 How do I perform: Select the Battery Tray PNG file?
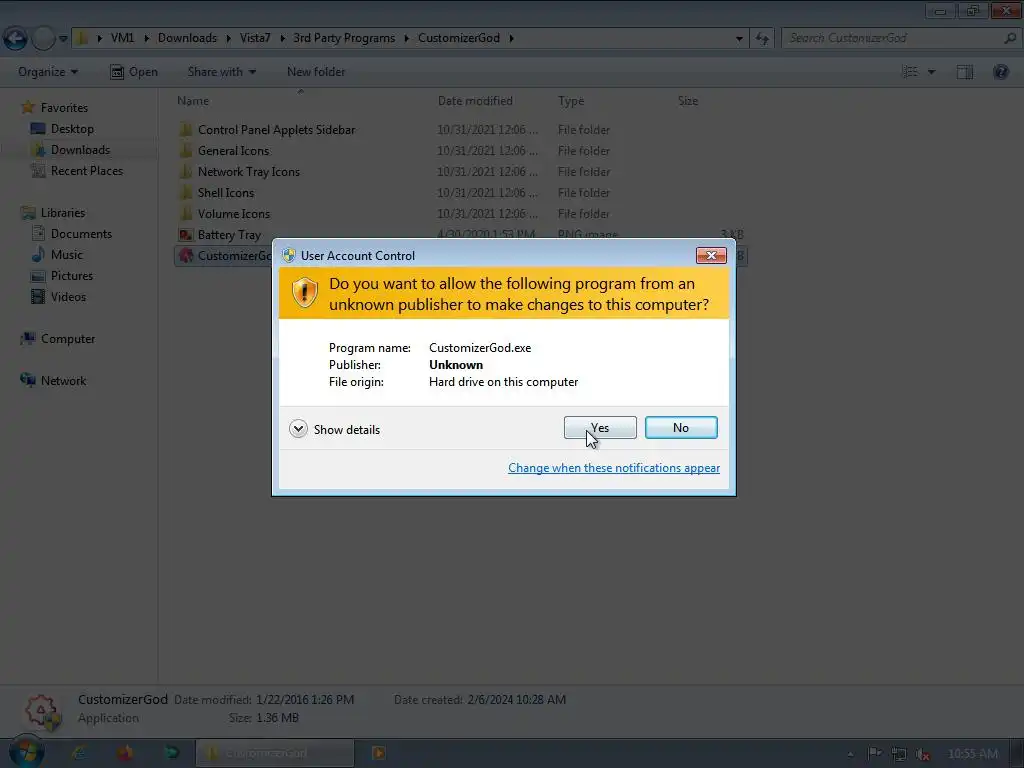click(221, 234)
